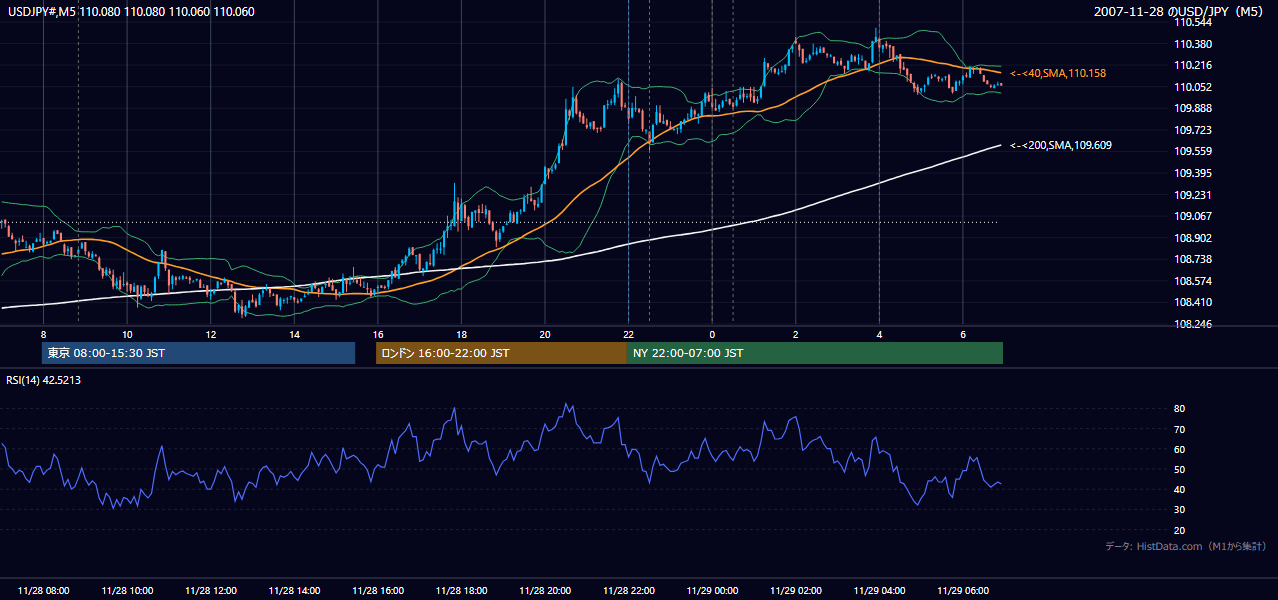The width and height of the screenshot is (1278, 600).
Task: Select the 40 SMA label 110.158
Action: [x=1058, y=74]
